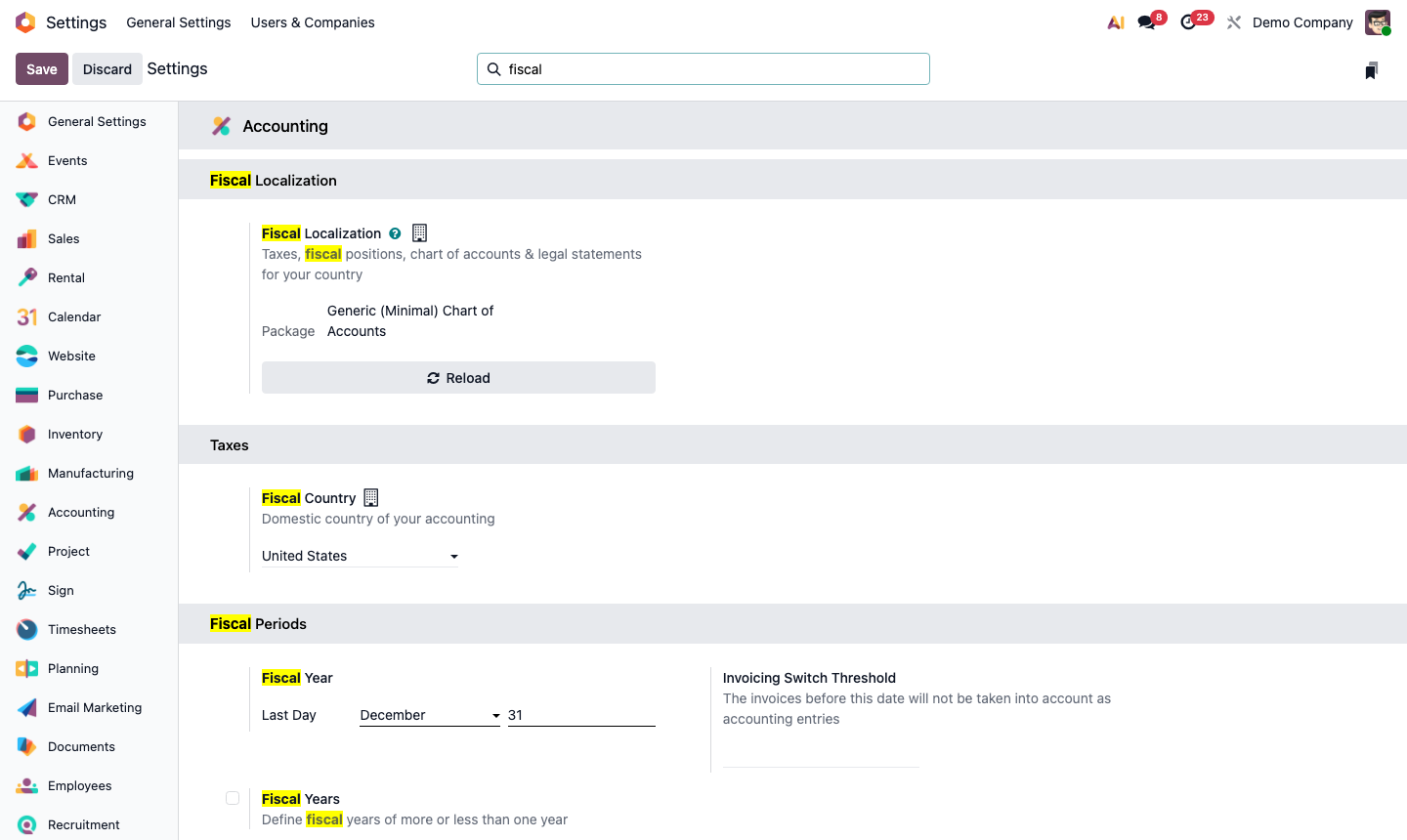Enable the Fiscal Years checkbox
Viewport: 1407px width, 840px height.
coord(233,798)
